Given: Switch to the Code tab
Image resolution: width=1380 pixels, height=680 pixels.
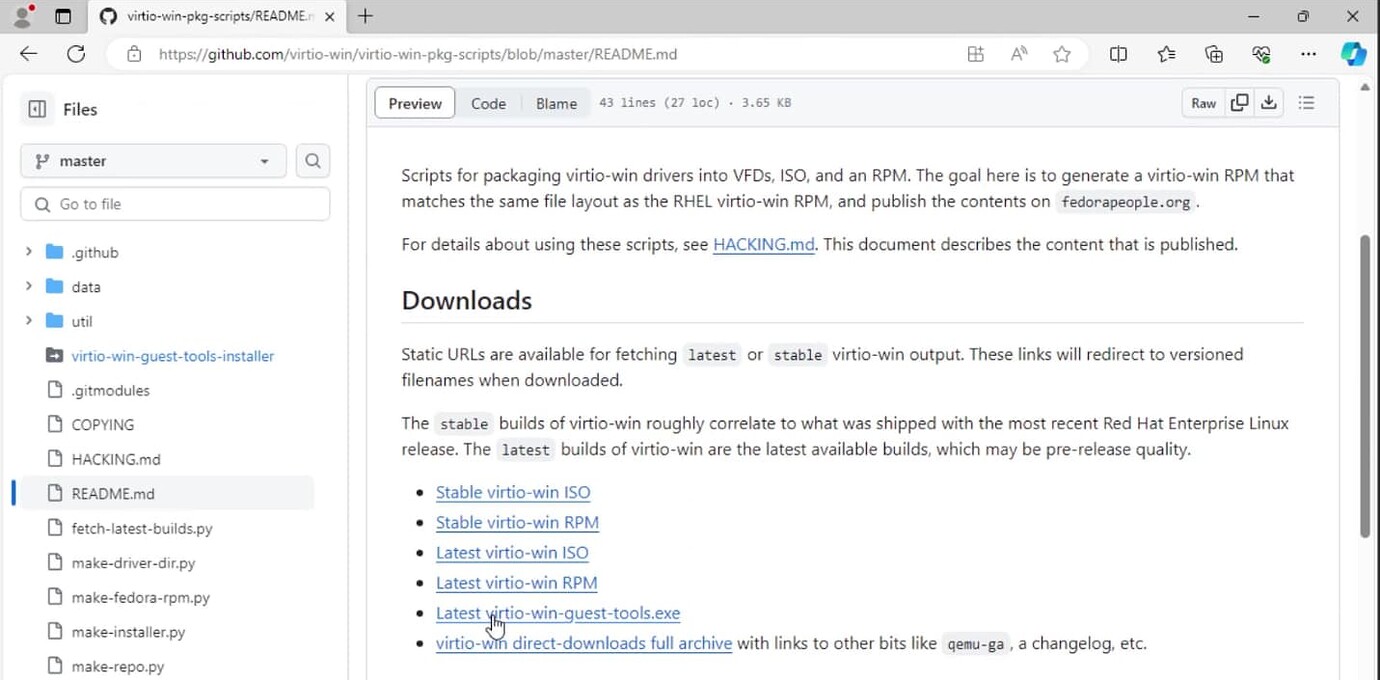Looking at the screenshot, I should (x=488, y=103).
